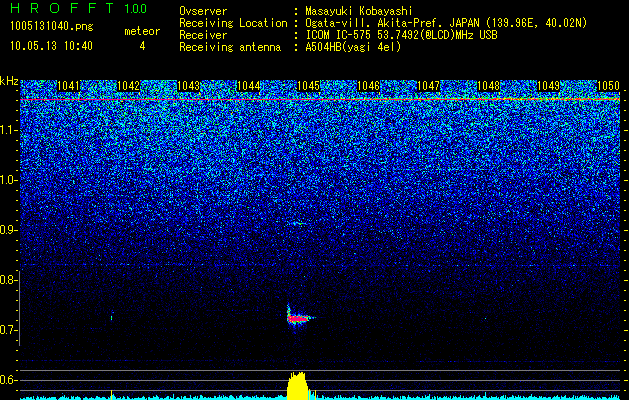Viewport: 629px width, 400px height.
Task: Click the meteor count label
Action: pos(142,31)
